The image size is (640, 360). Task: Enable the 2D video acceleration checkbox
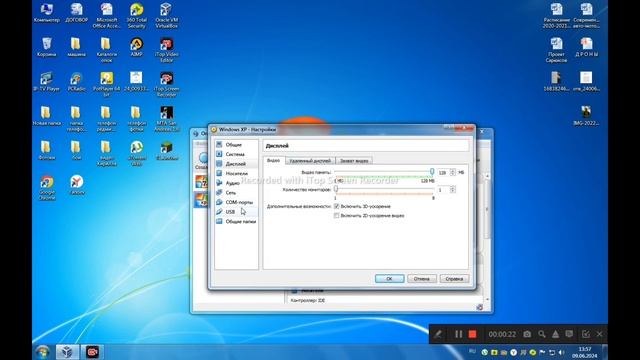(336, 216)
